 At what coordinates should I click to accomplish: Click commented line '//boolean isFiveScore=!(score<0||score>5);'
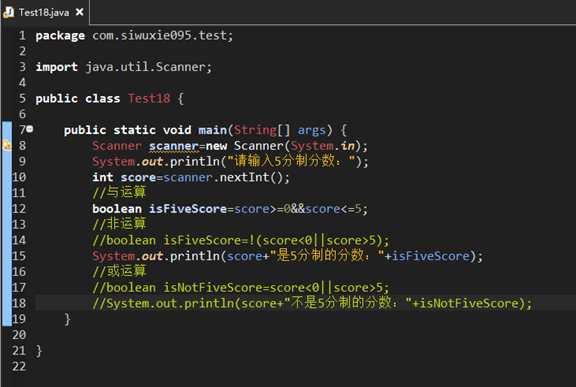[241, 240]
